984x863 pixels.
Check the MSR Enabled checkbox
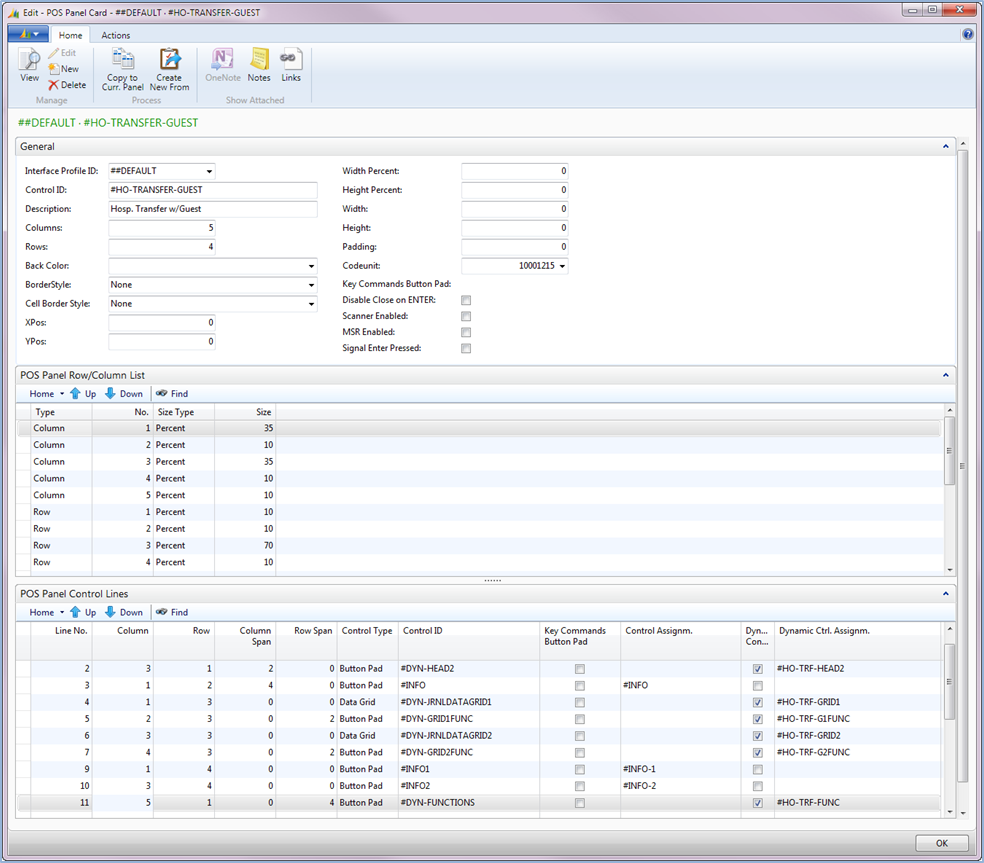(x=466, y=332)
